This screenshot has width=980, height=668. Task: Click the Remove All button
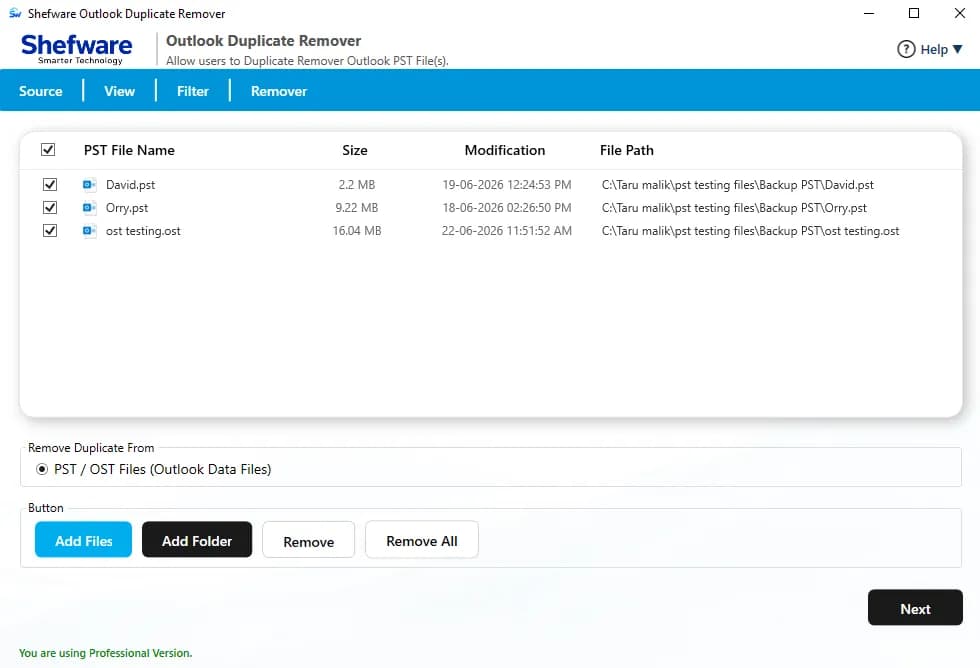(x=422, y=540)
